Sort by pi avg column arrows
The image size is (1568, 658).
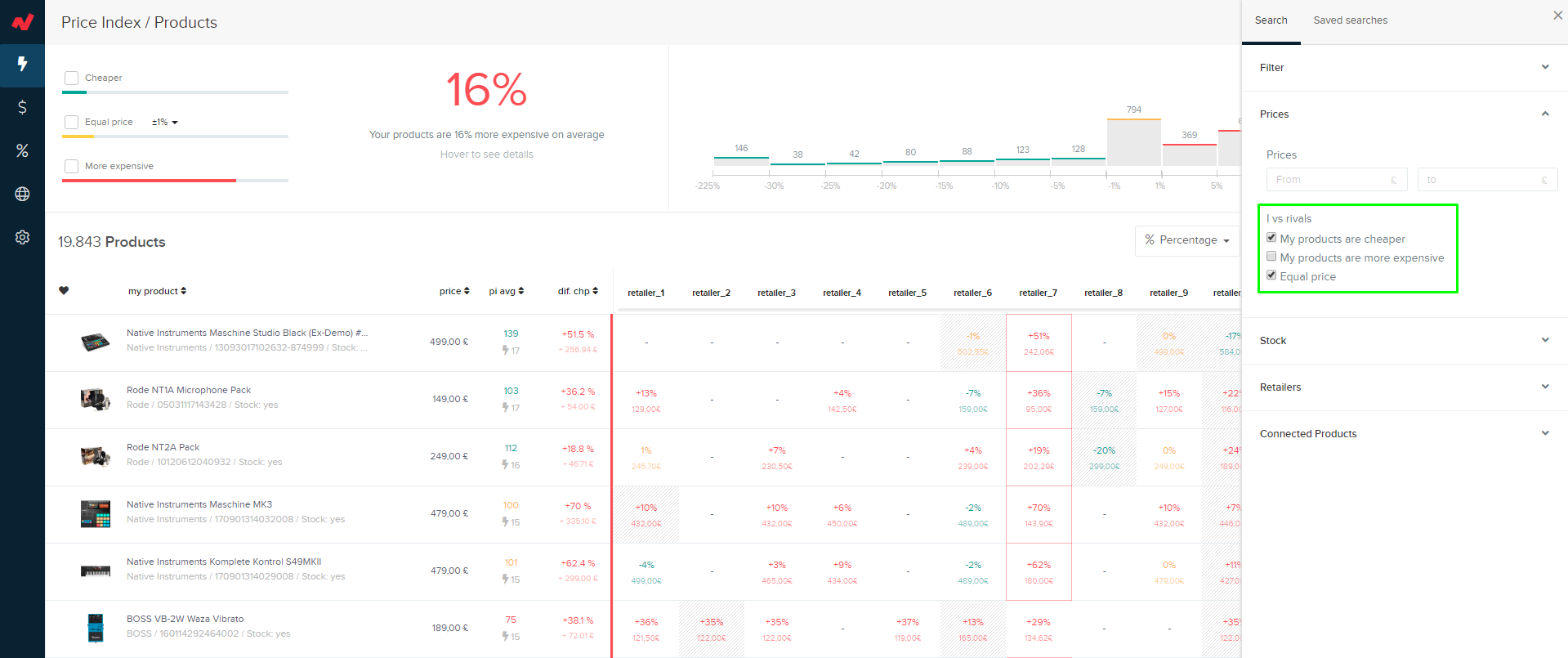521,291
